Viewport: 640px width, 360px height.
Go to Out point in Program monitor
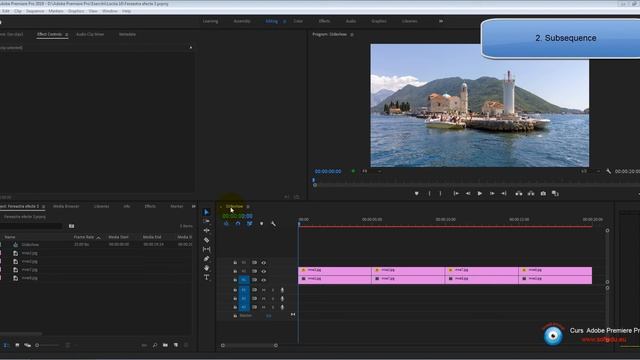pyautogui.click(x=504, y=193)
